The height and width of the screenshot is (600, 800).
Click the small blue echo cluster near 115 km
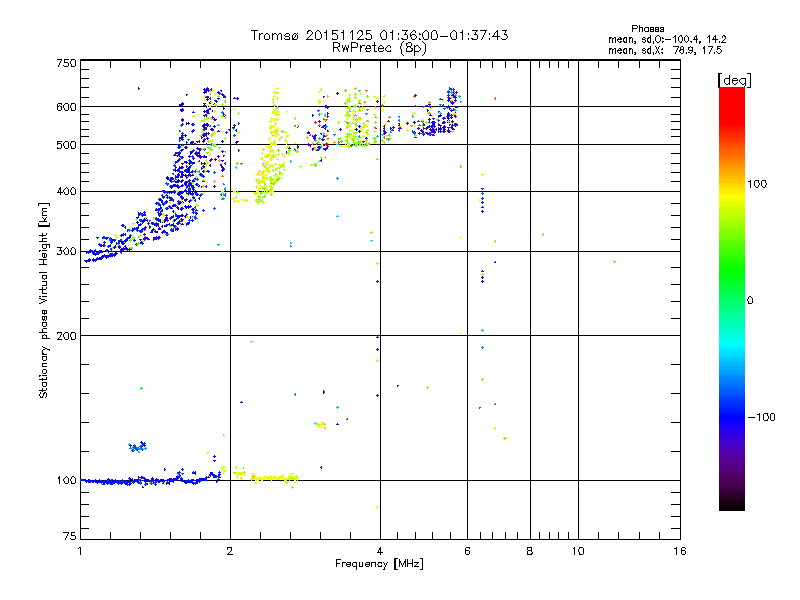point(138,447)
